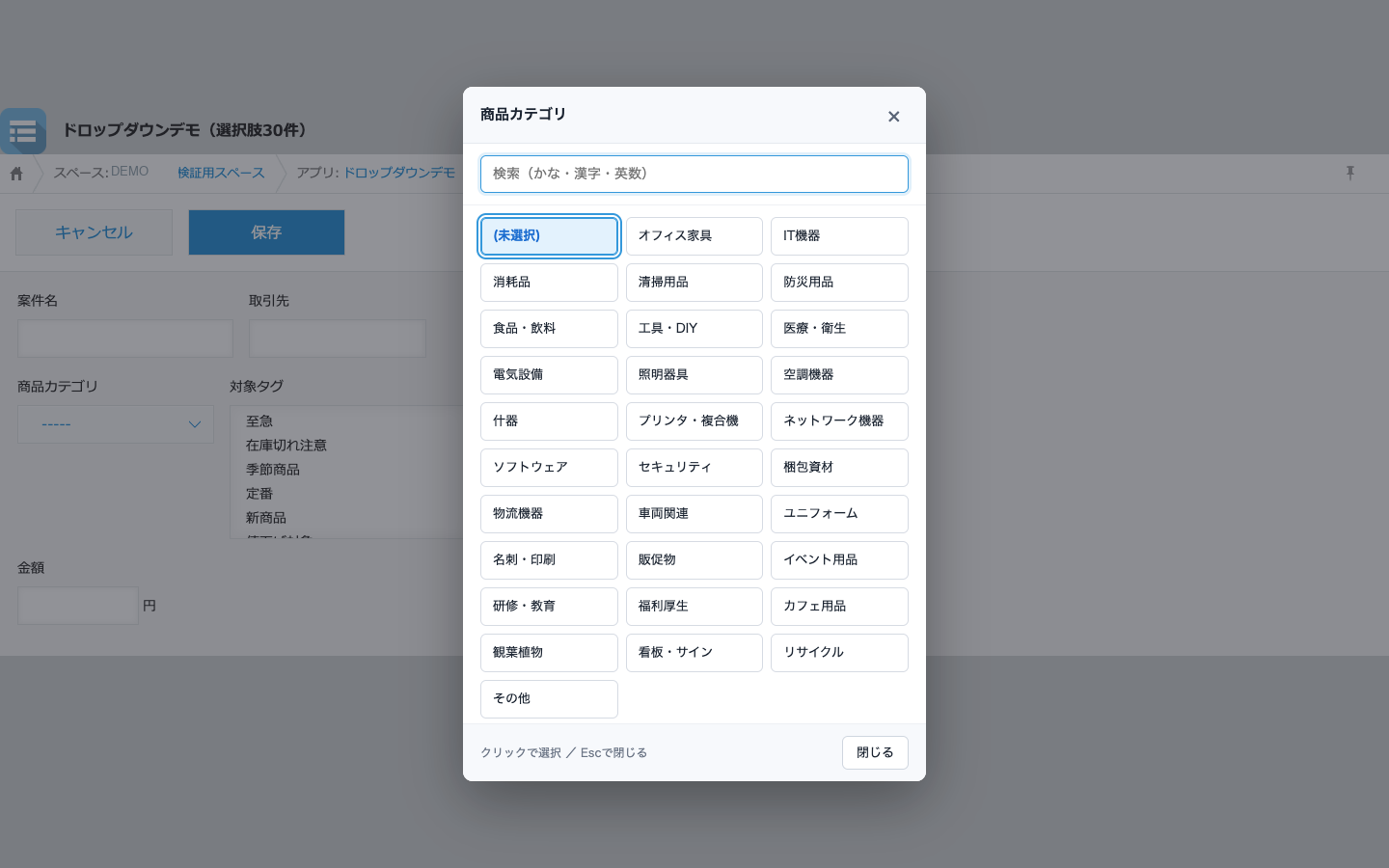1389x868 pixels.
Task: Click the app list icon beside title
Action: (23, 131)
